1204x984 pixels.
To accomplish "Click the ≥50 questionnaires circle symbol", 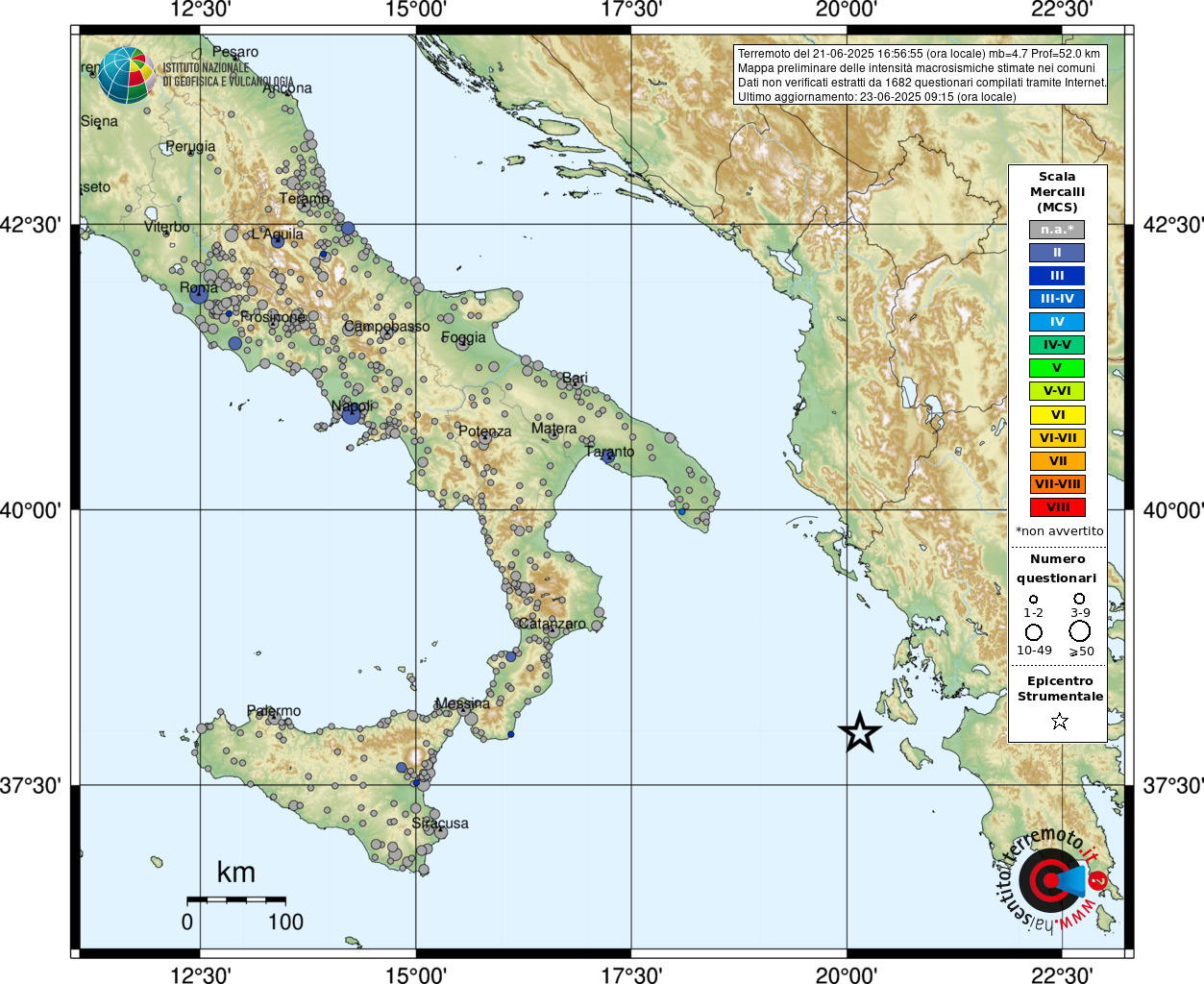I will tap(1080, 631).
